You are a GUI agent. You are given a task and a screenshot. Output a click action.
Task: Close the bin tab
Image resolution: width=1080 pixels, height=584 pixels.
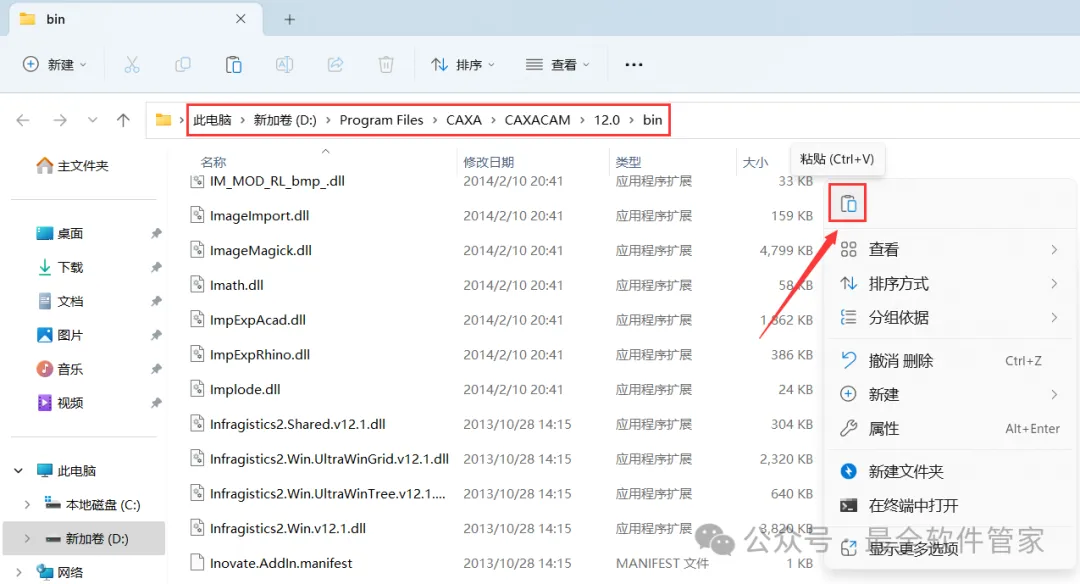(x=240, y=19)
